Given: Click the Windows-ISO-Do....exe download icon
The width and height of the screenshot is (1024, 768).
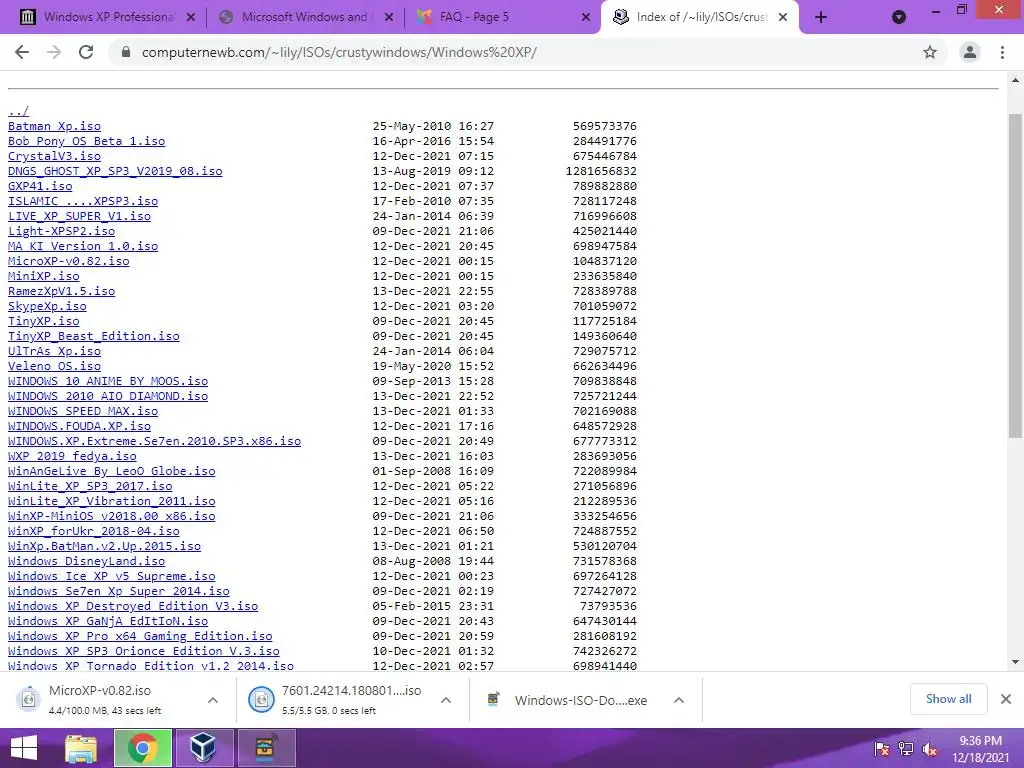Looking at the screenshot, I should click(494, 699).
